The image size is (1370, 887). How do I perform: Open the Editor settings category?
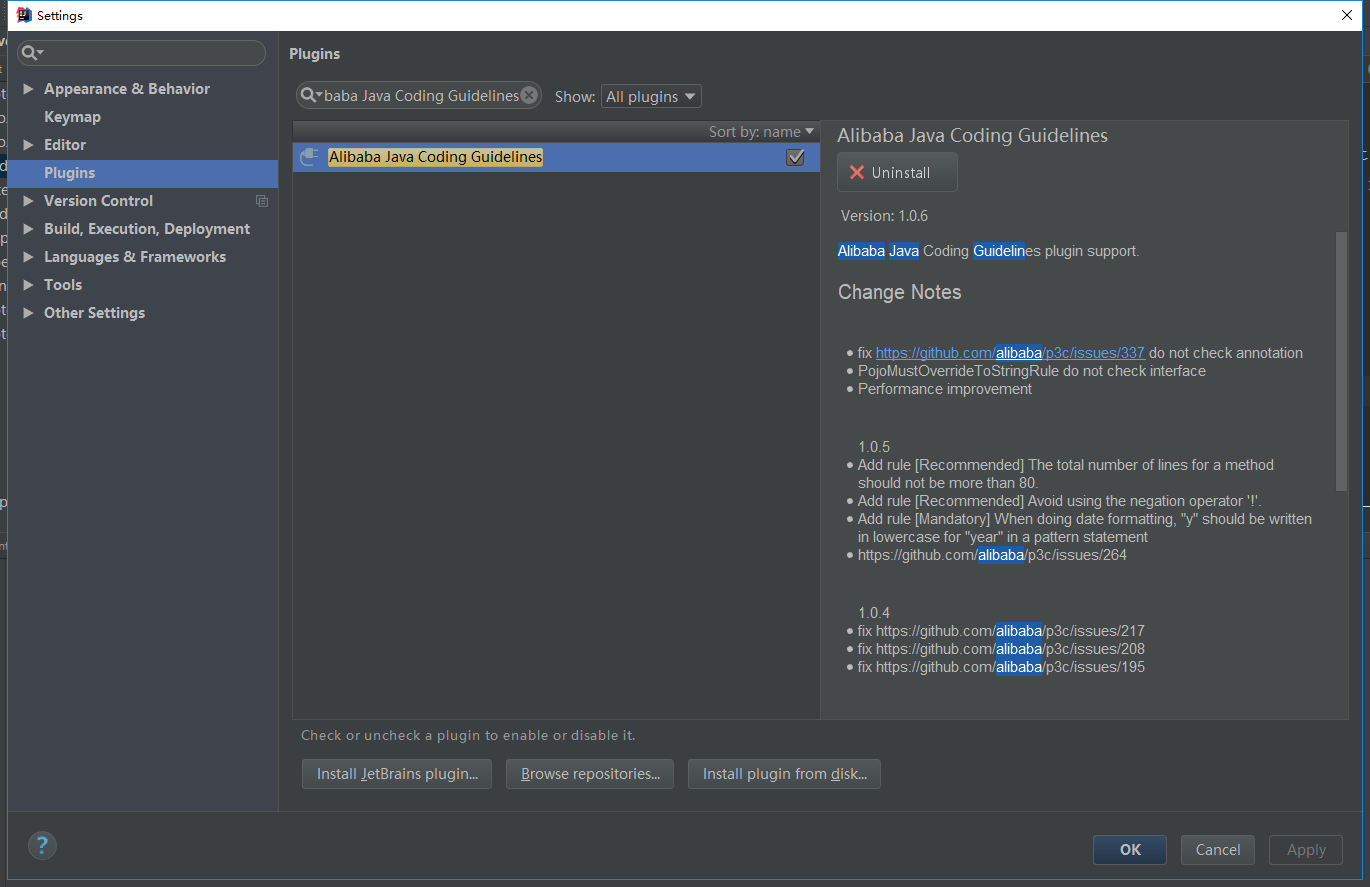(65, 145)
